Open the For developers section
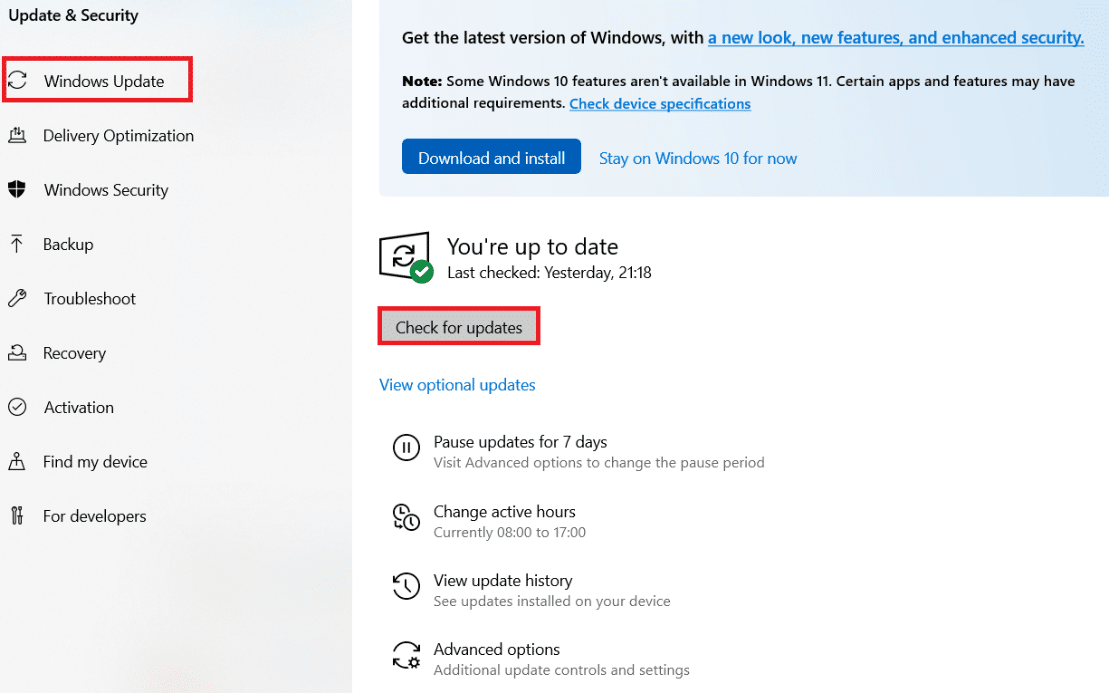This screenshot has width=1109, height=693. (93, 515)
